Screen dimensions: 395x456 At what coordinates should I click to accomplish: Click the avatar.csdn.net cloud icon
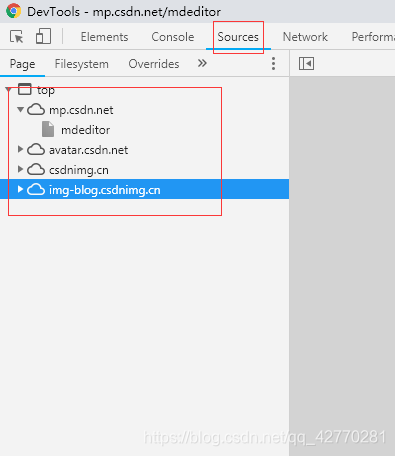36,149
